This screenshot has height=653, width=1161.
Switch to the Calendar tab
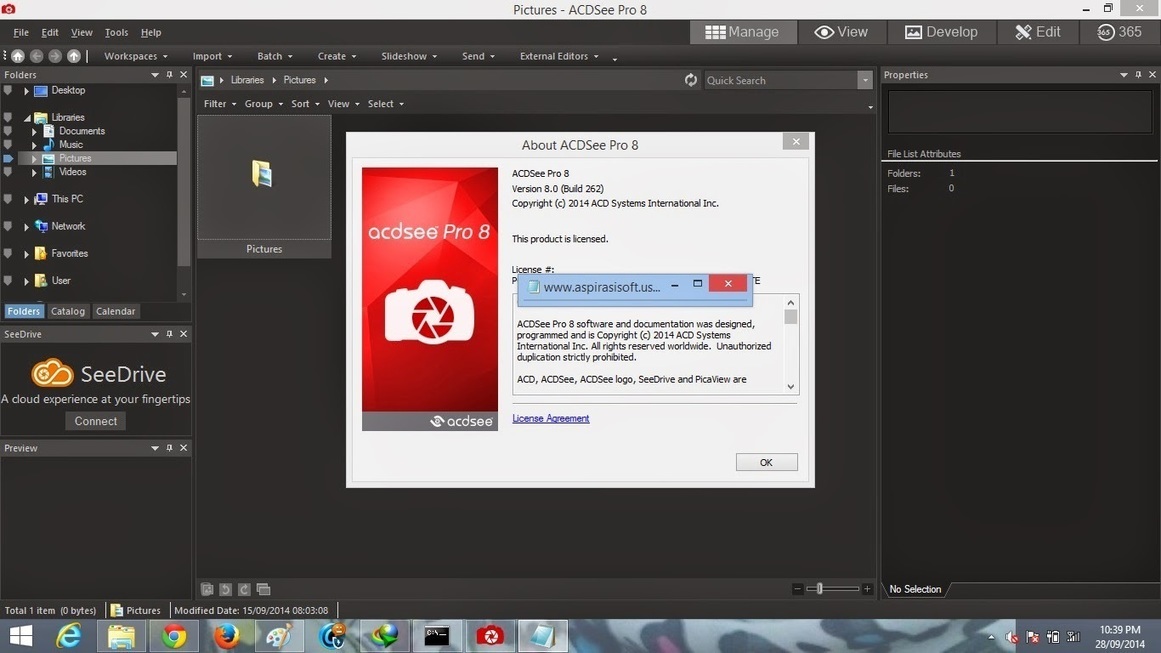coord(116,311)
